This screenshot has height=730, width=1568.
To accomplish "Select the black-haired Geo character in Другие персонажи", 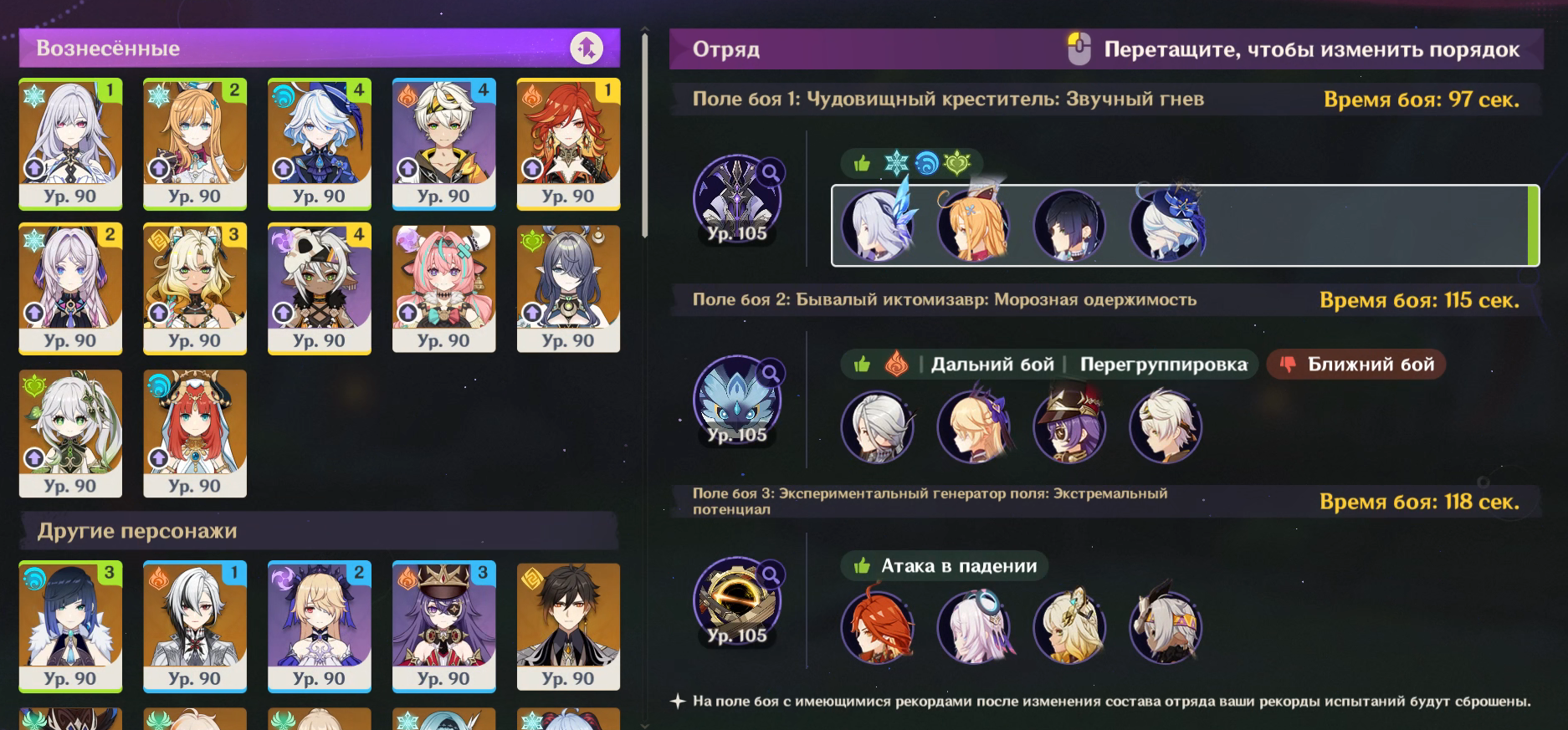I will (x=568, y=626).
